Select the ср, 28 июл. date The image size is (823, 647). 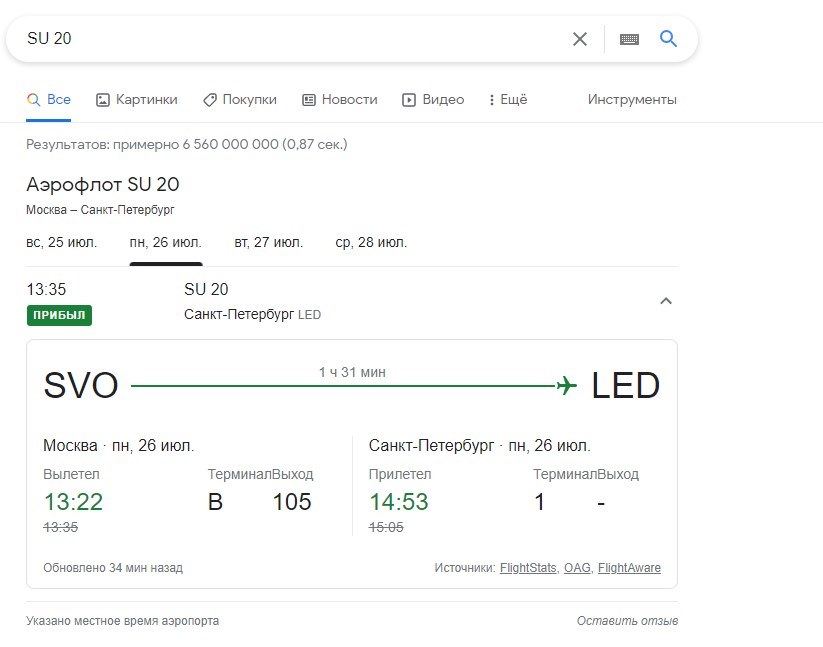point(371,242)
